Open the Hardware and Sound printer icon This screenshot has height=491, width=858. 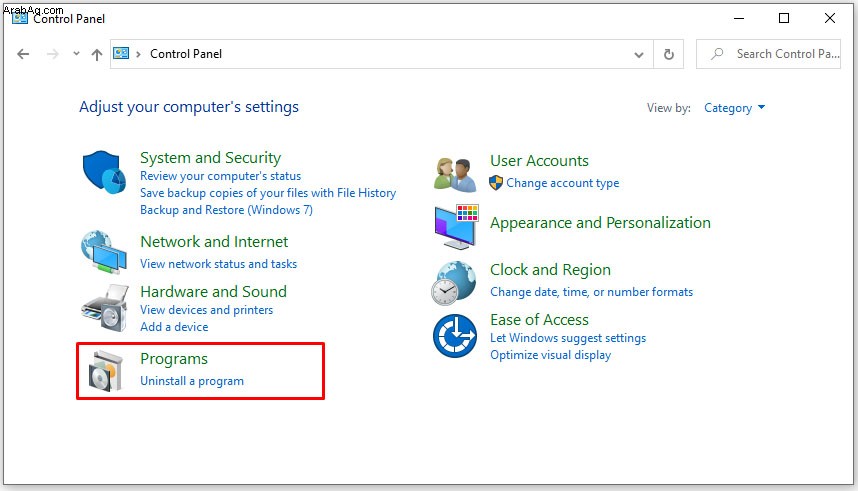[105, 308]
